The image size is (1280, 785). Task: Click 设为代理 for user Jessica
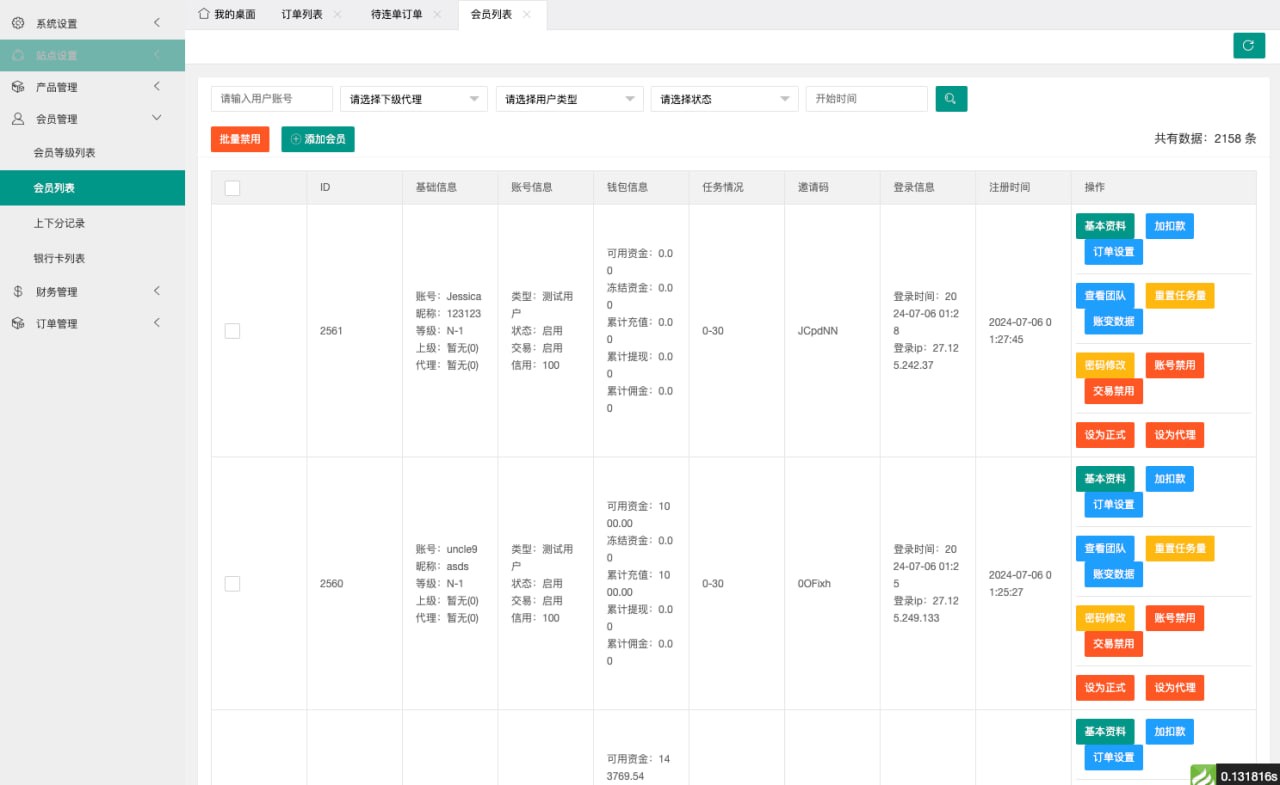[1175, 435]
